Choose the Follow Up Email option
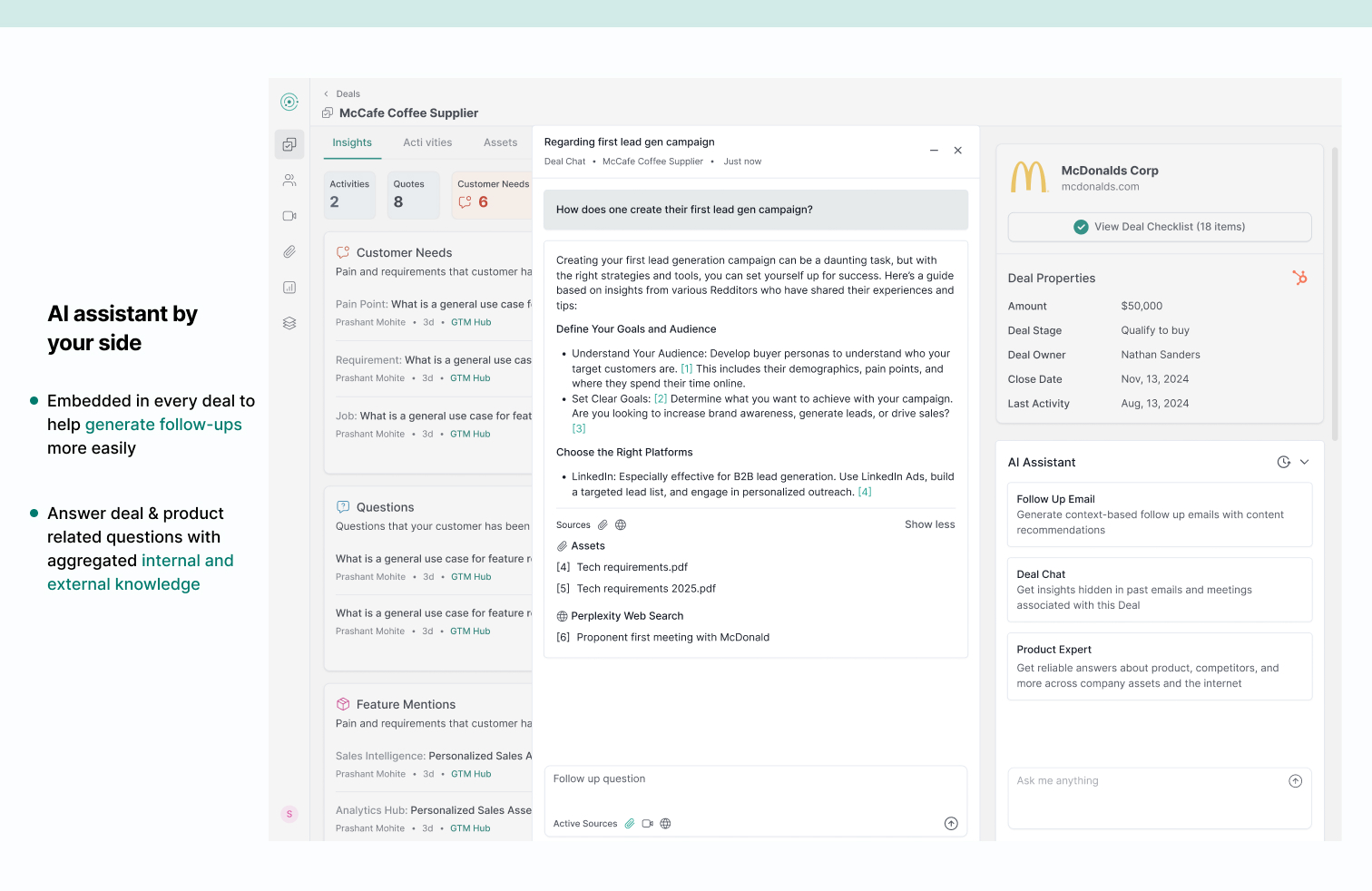Screen dimensions: 1372x891 point(1160,514)
